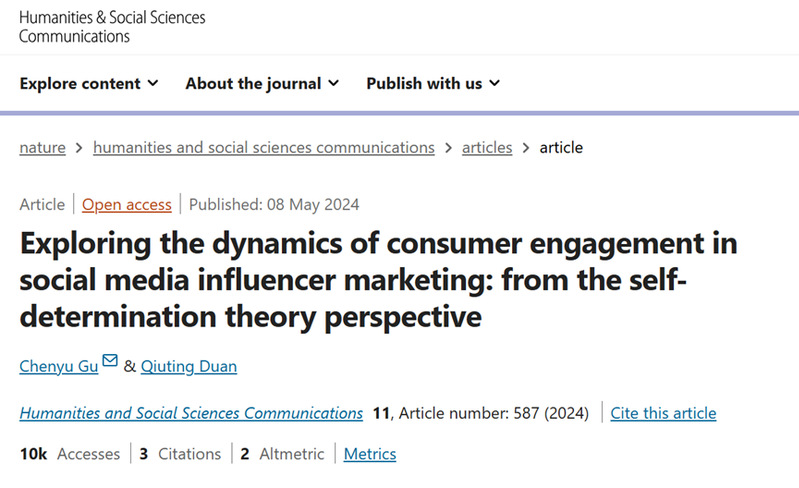Open author Chenyu Gu's profile link
Viewport: 799px width, 488px height.
pos(59,366)
